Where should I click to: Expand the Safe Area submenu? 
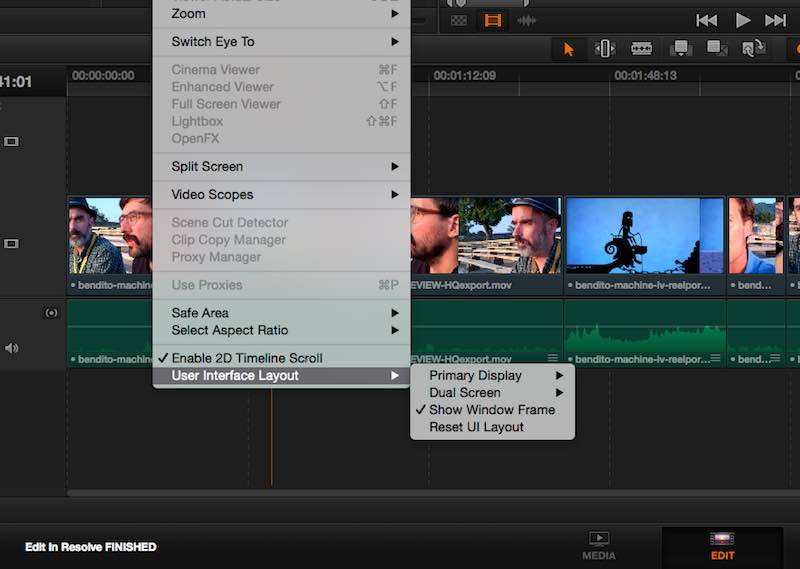pyautogui.click(x=282, y=313)
